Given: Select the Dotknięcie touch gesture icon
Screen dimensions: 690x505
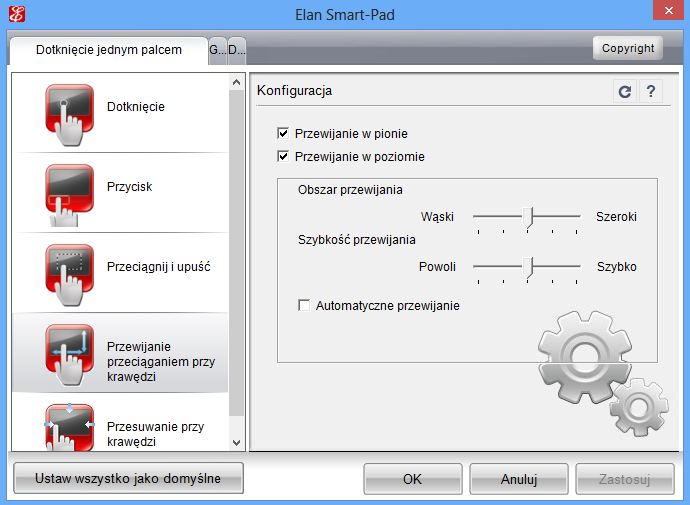Looking at the screenshot, I should click(x=70, y=114).
